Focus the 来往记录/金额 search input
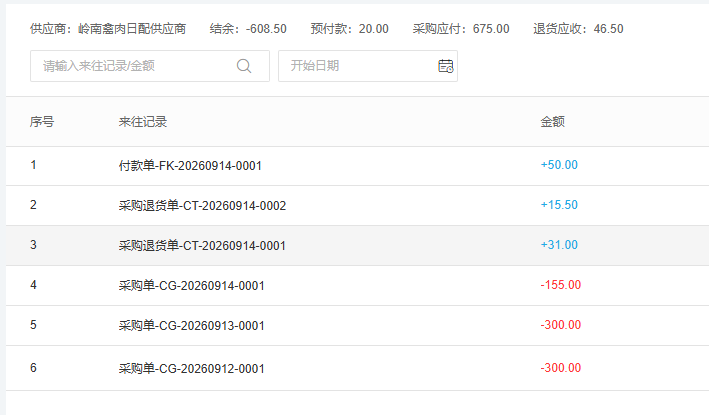Image resolution: width=709 pixels, height=415 pixels. (x=150, y=66)
